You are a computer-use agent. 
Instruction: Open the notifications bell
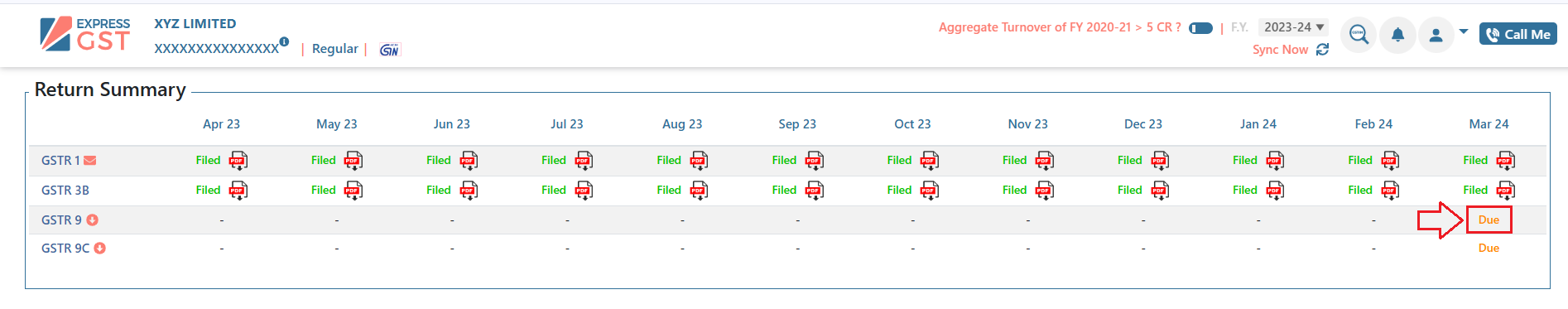point(1397,35)
